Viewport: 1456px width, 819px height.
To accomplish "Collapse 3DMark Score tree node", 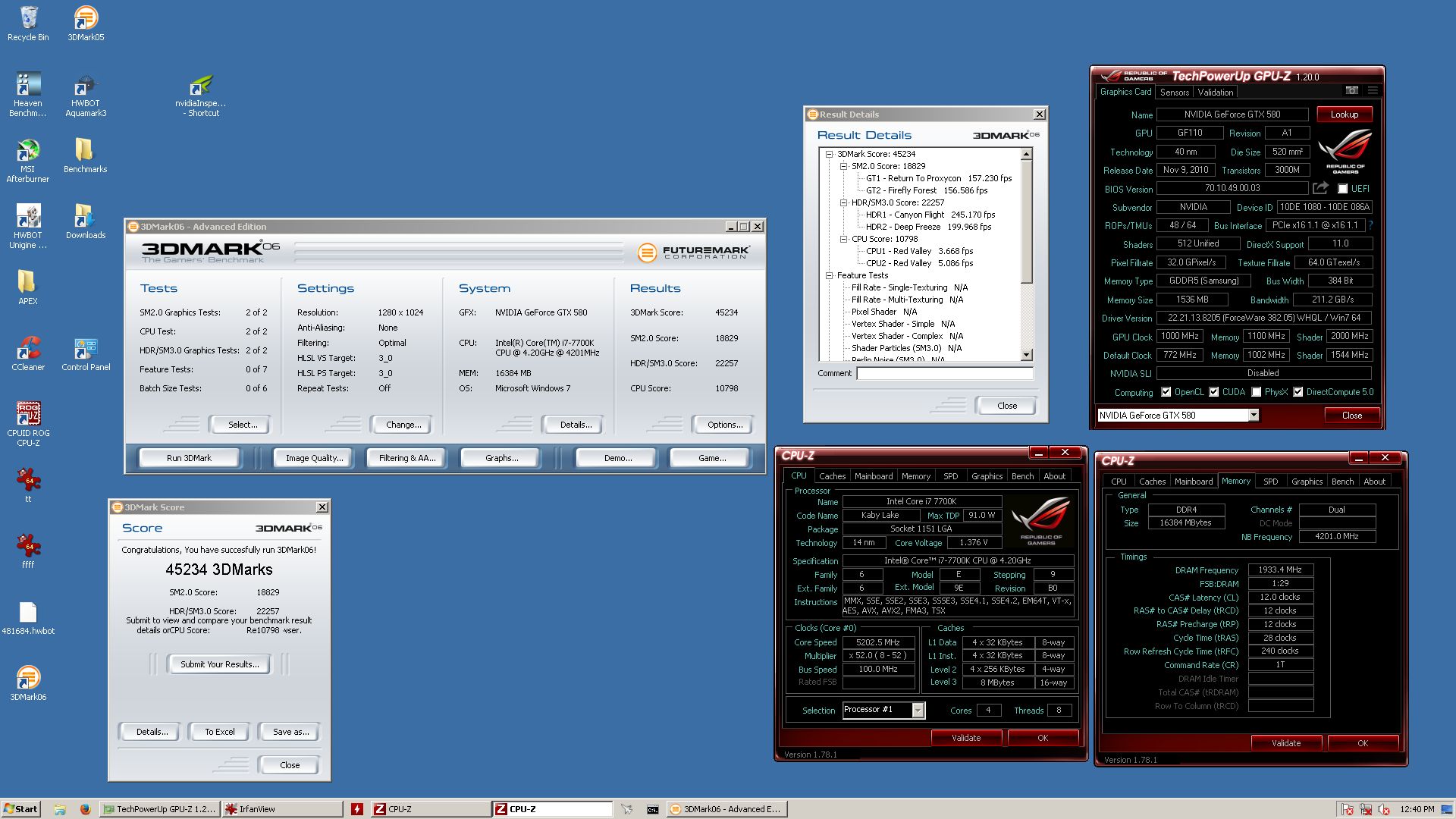I will (x=830, y=154).
